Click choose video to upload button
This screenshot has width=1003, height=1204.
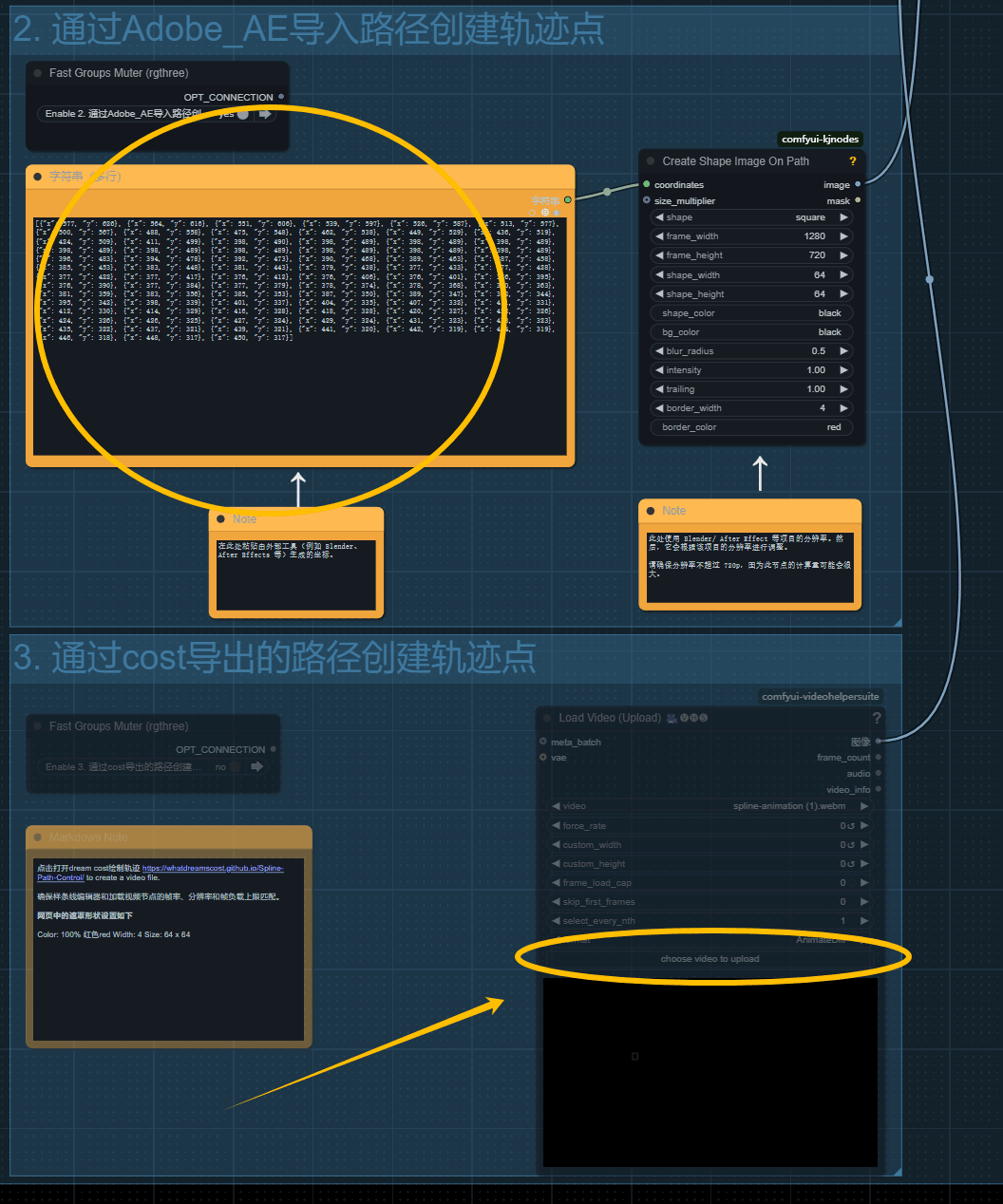[x=710, y=959]
